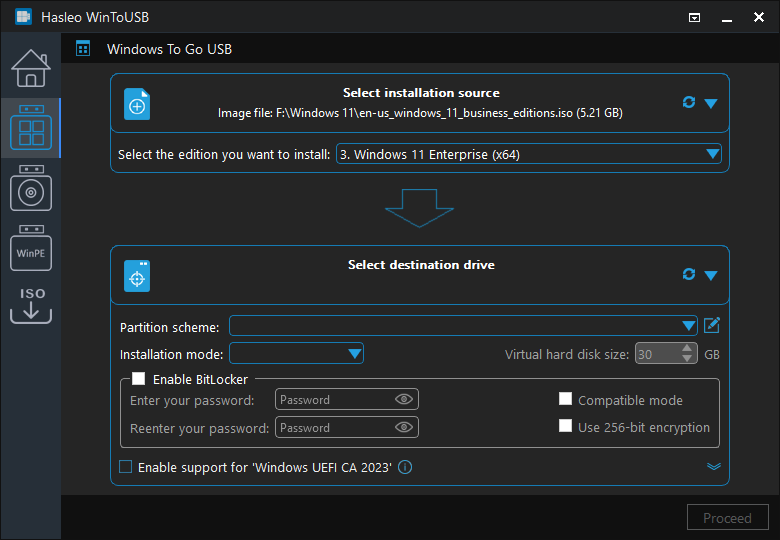Tick the Compatible mode checkbox
This screenshot has width=780, height=540.
click(565, 399)
